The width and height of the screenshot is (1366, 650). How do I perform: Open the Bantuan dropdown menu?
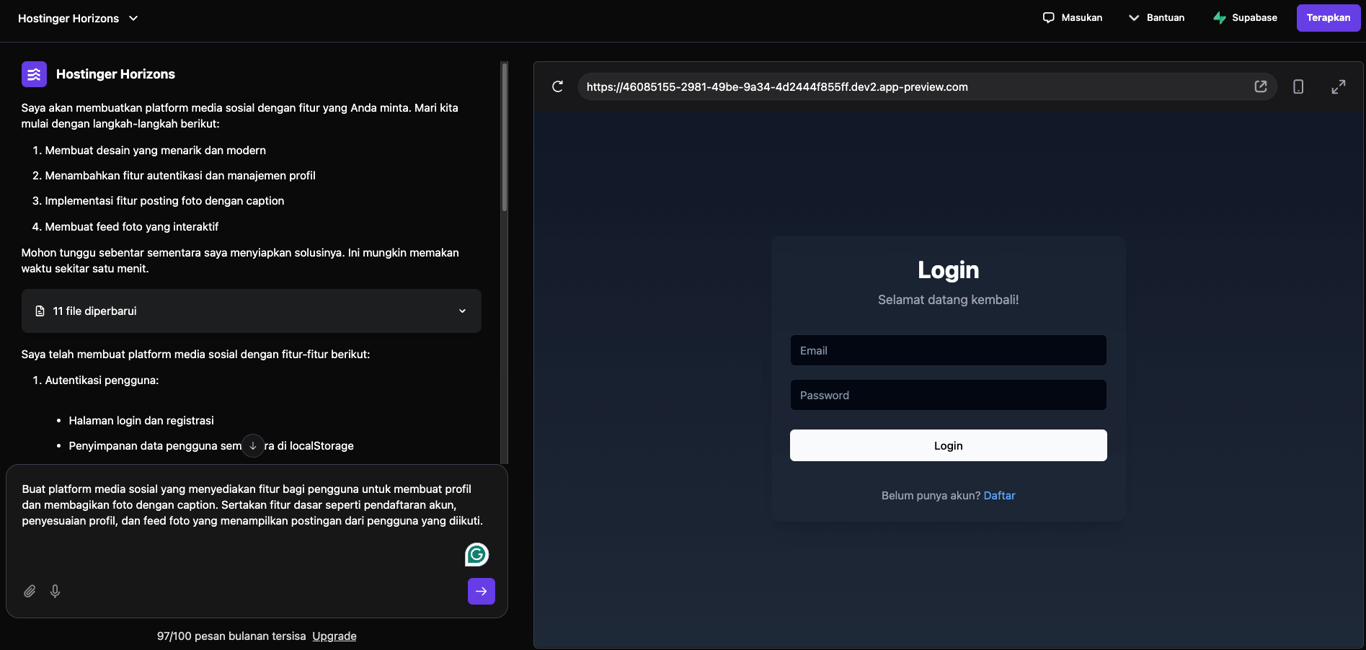pos(1156,17)
